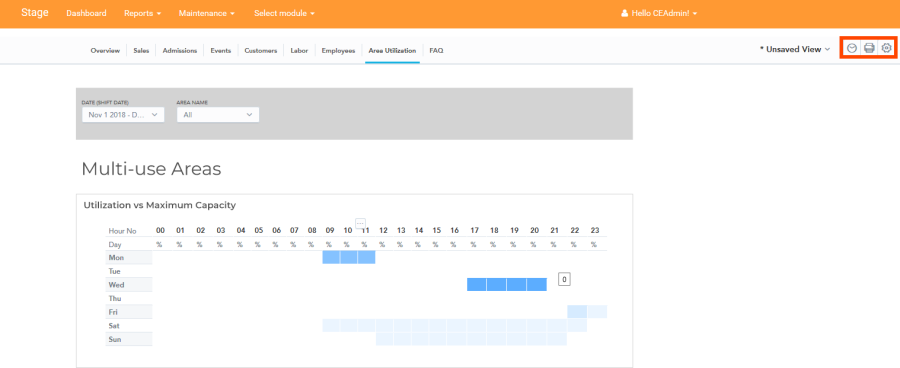Select the FAQ tab
900x368 pixels.
436,51
